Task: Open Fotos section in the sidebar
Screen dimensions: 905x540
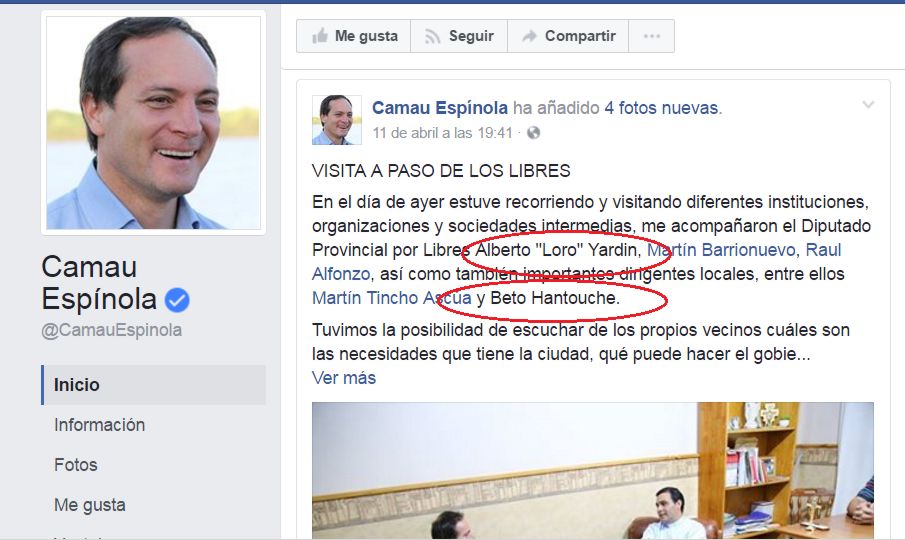Action: pos(76,465)
